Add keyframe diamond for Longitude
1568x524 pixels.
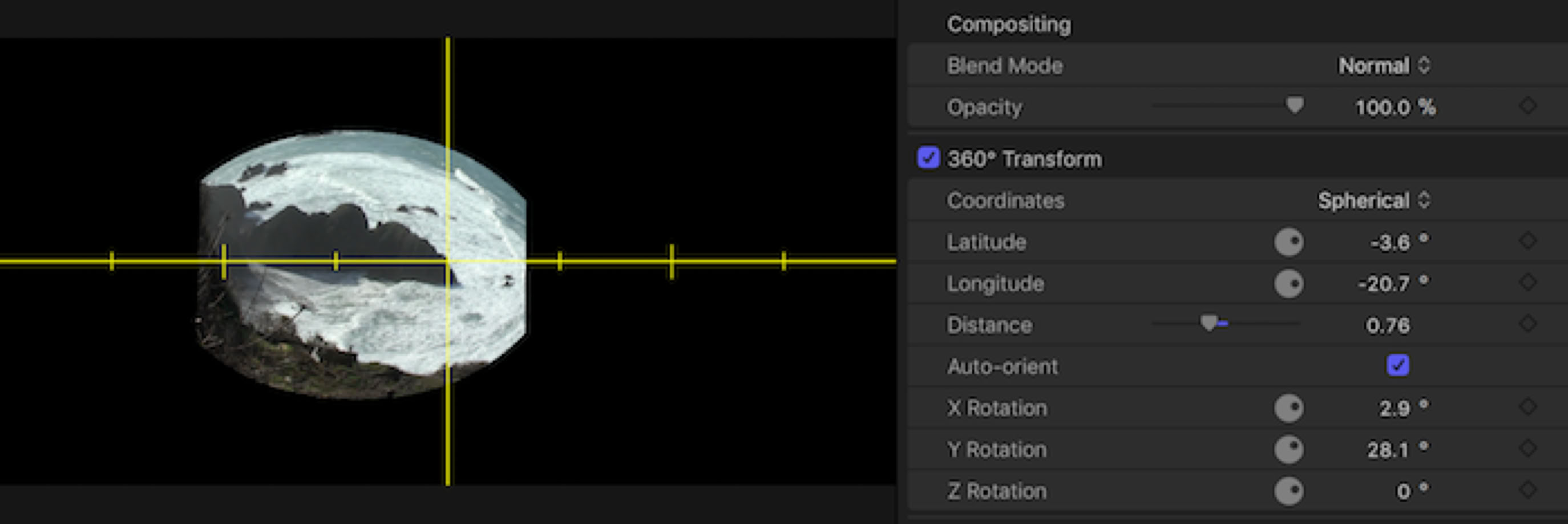(x=1527, y=283)
